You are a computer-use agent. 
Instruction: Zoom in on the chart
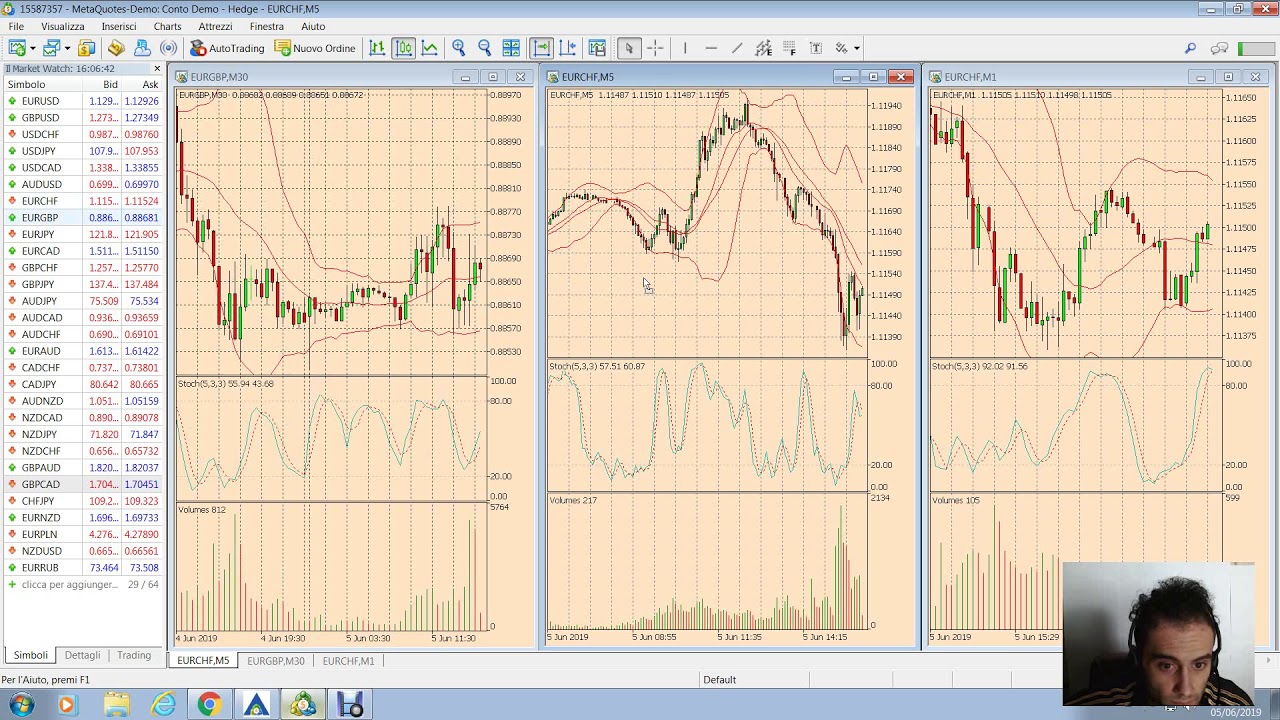click(458, 48)
